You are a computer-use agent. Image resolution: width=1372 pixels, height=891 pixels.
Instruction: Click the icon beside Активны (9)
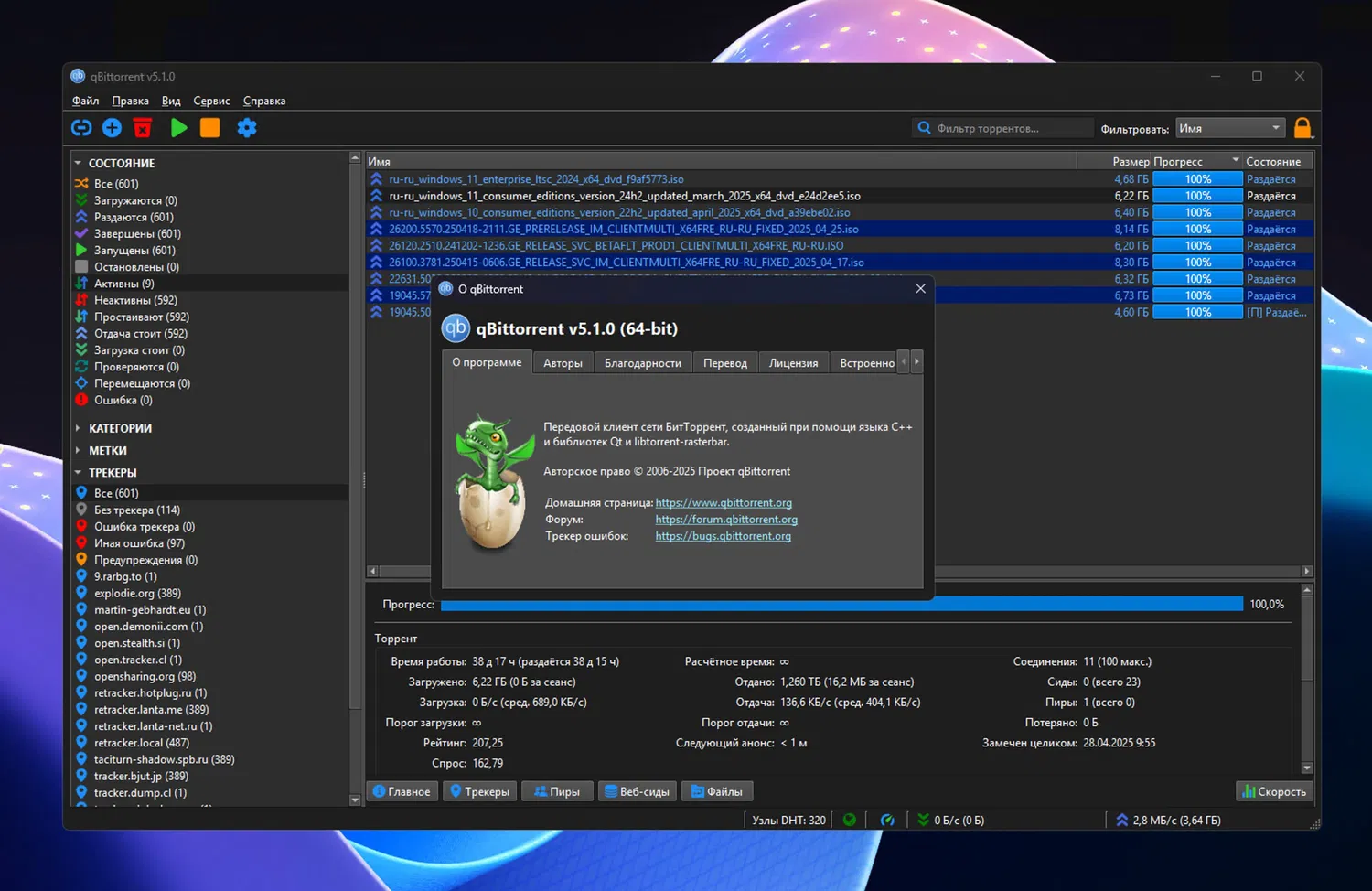pyautogui.click(x=81, y=284)
